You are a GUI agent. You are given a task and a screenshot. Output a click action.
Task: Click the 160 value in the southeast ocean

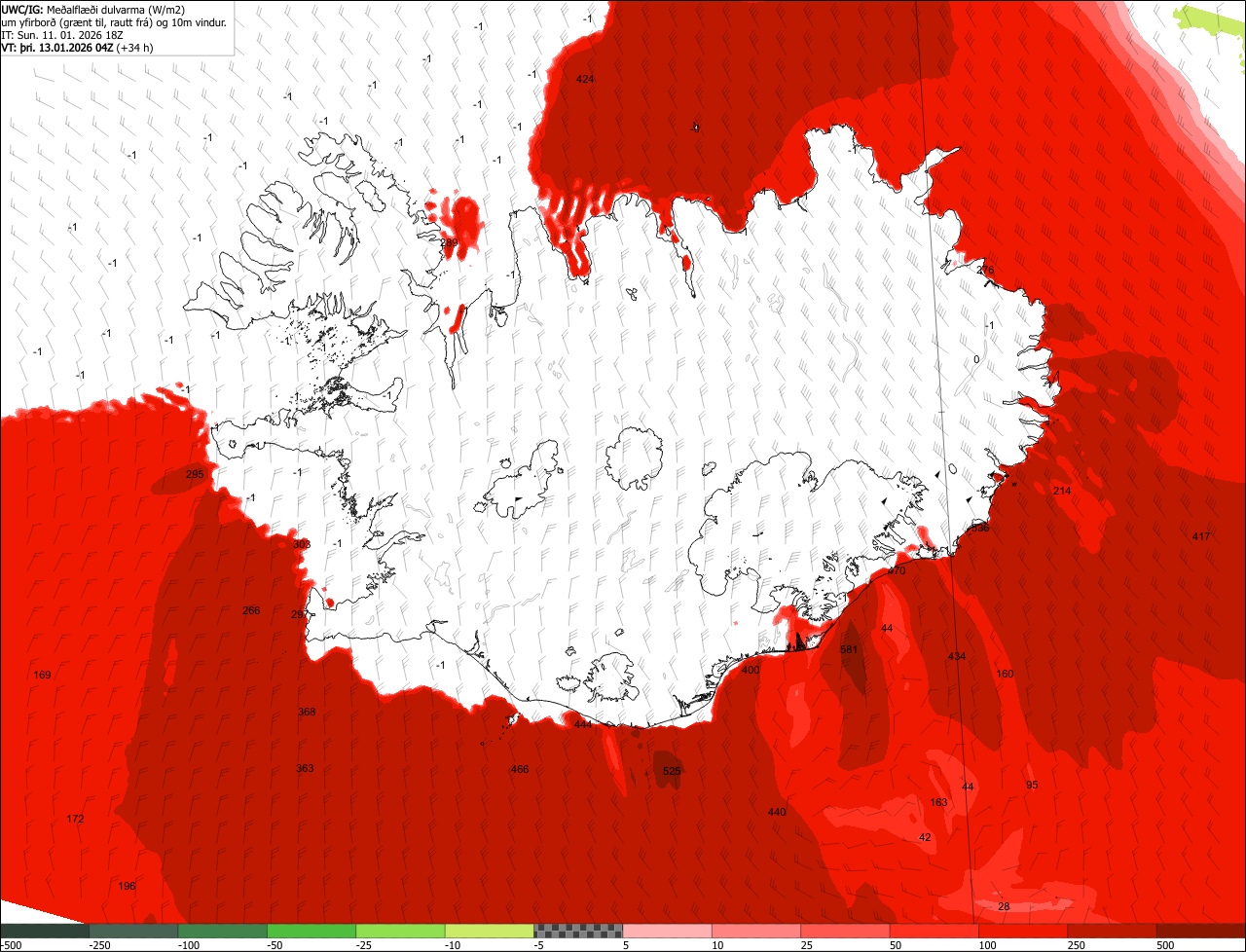(x=1006, y=674)
